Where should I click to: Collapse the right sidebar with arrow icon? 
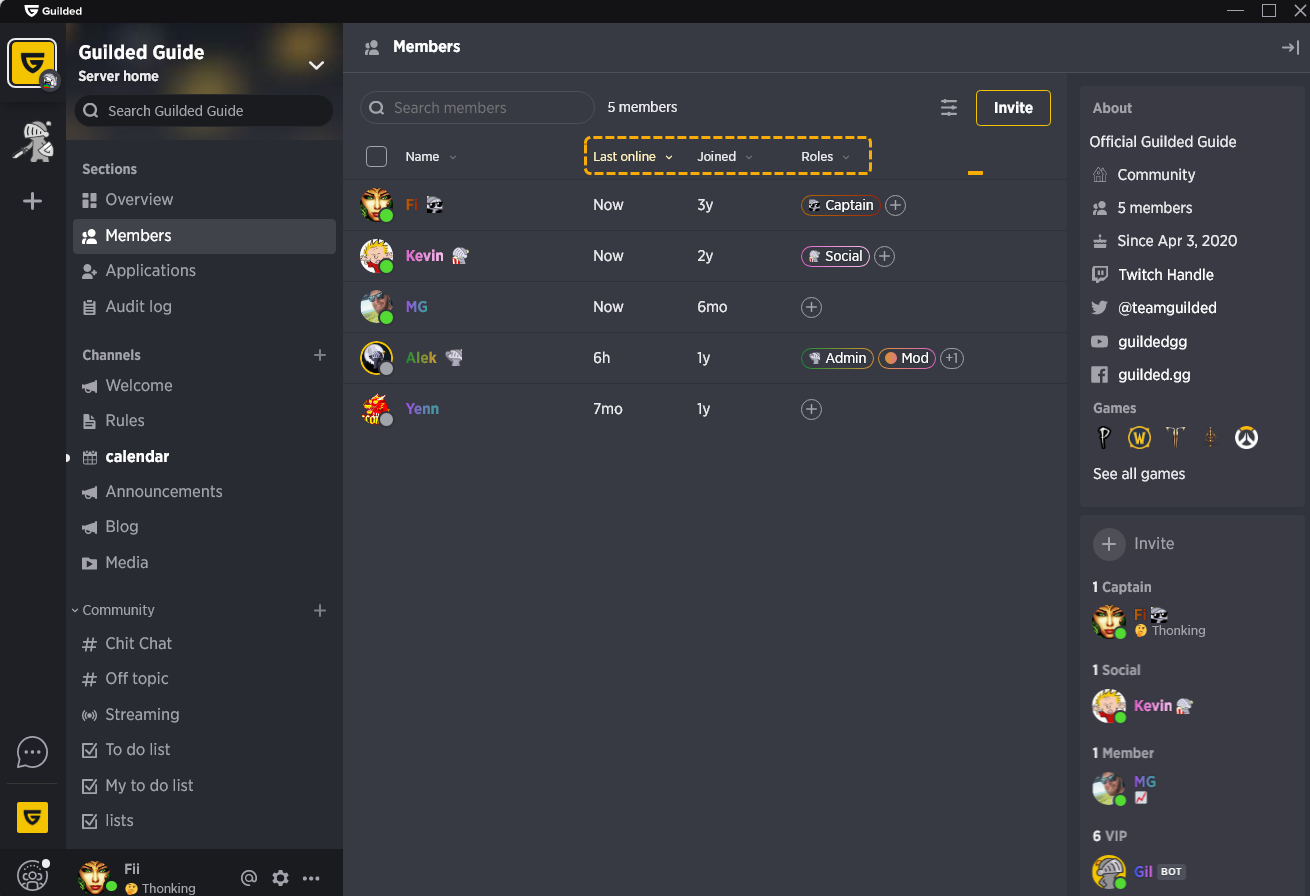click(1290, 47)
